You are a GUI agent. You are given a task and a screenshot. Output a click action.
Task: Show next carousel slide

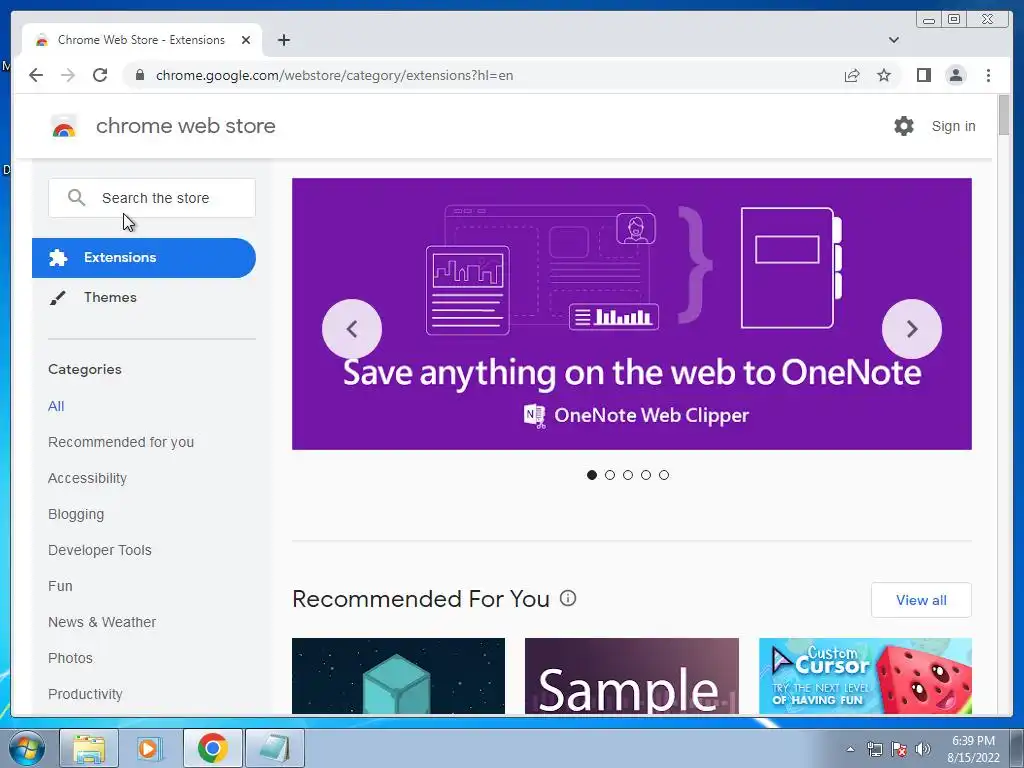(x=912, y=328)
